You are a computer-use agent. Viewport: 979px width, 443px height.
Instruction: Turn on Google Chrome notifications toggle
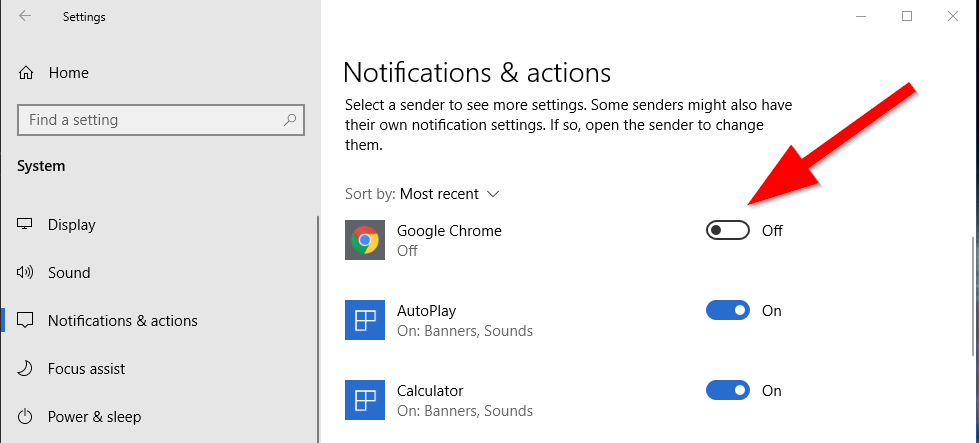727,230
